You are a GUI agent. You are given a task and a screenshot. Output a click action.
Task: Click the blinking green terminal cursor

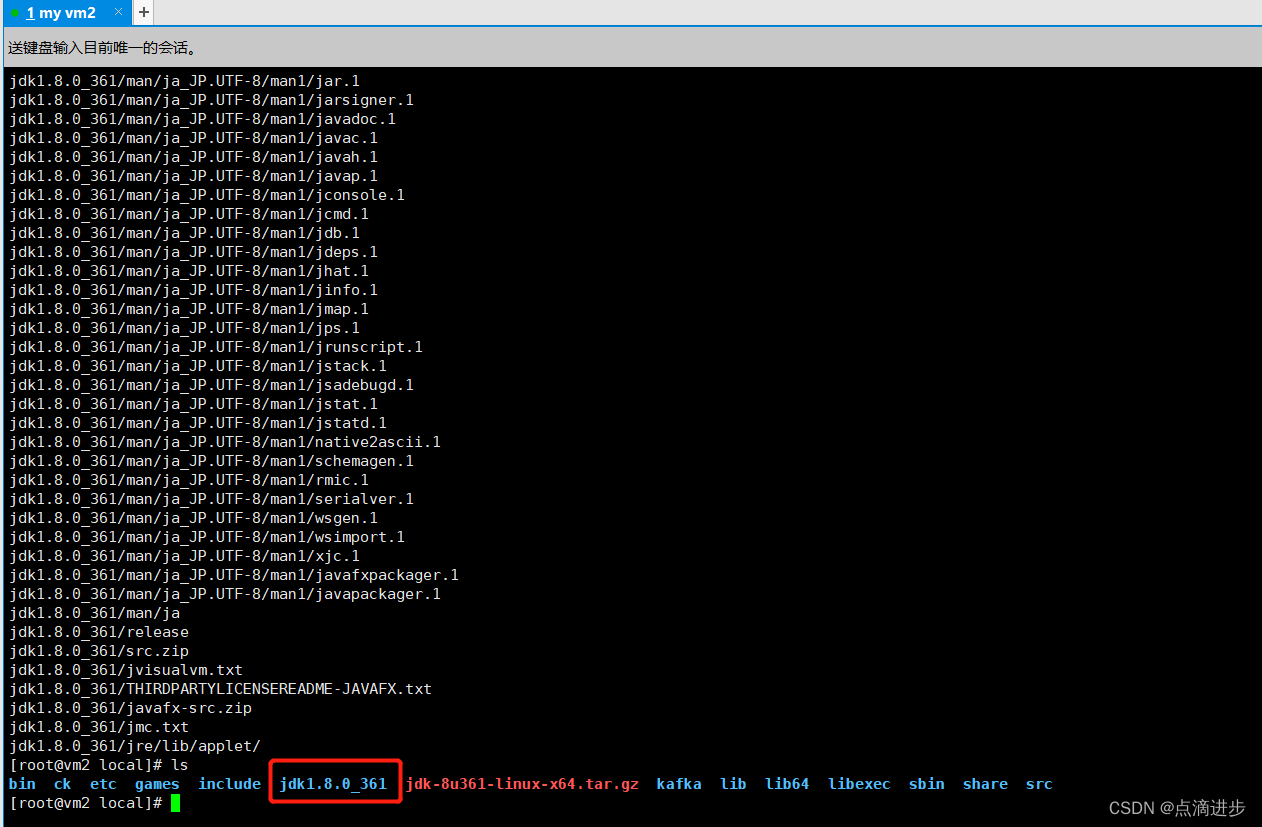coord(174,802)
